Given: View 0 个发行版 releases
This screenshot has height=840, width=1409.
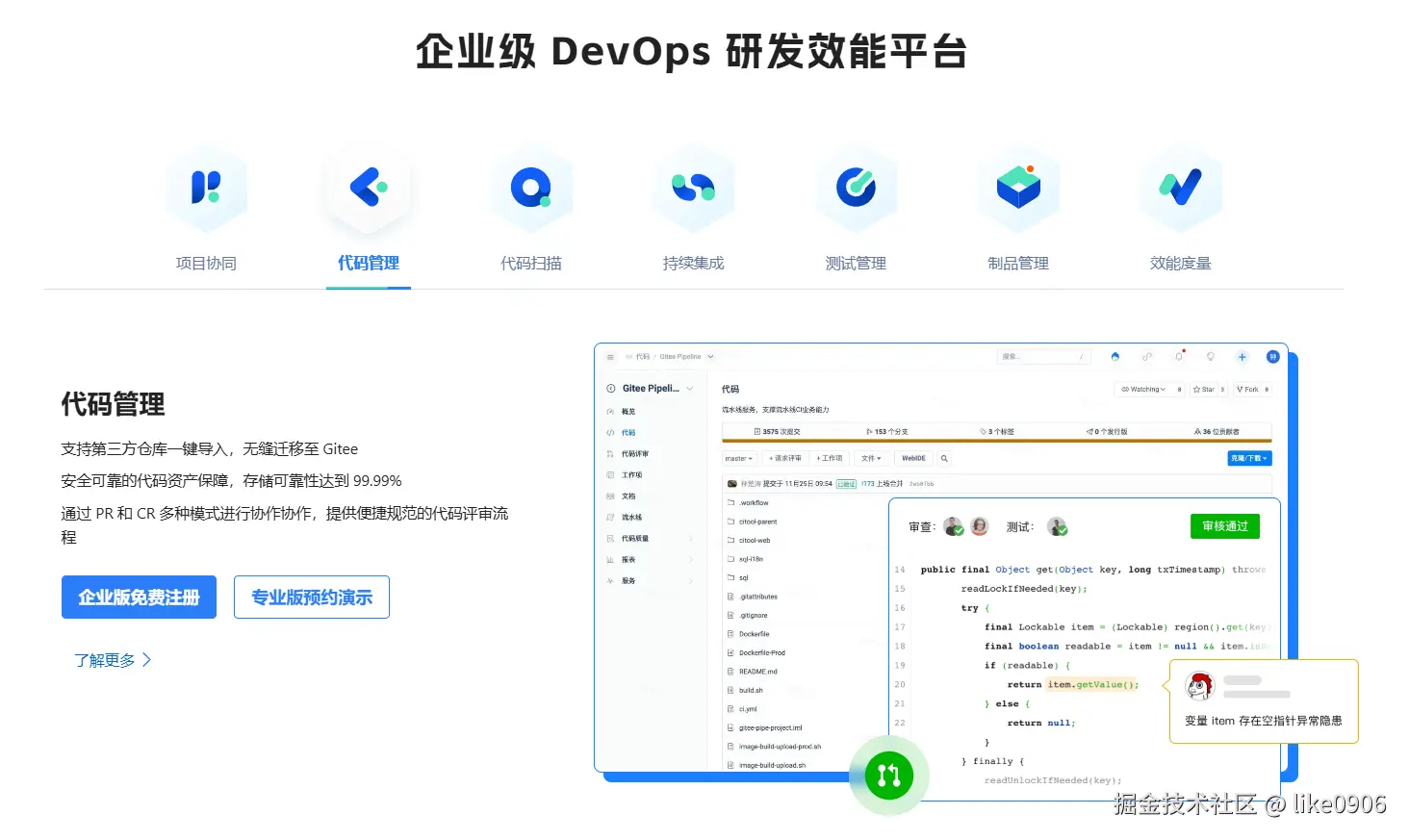Looking at the screenshot, I should [x=1107, y=432].
